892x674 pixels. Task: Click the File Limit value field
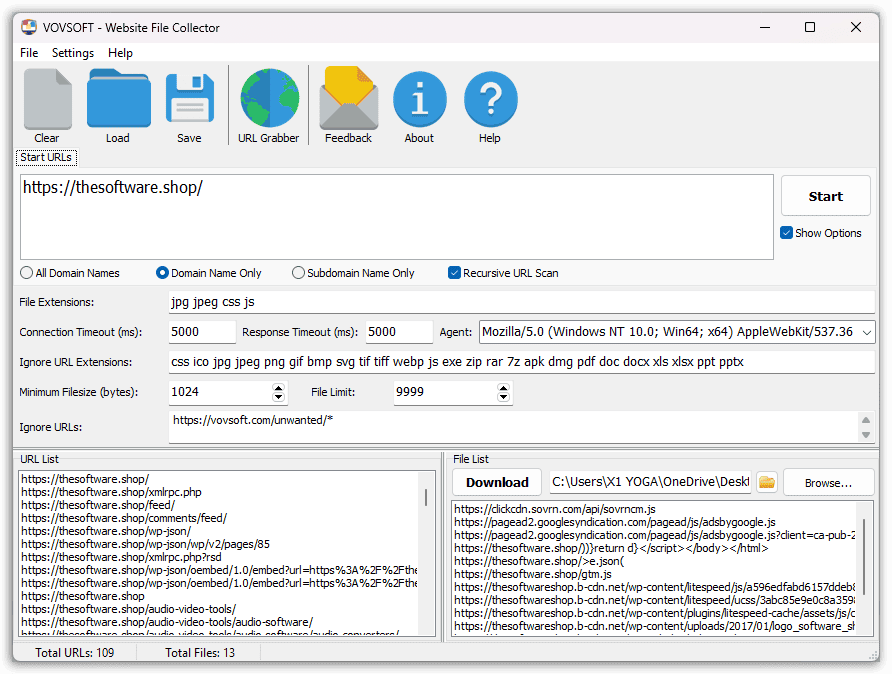click(x=445, y=392)
